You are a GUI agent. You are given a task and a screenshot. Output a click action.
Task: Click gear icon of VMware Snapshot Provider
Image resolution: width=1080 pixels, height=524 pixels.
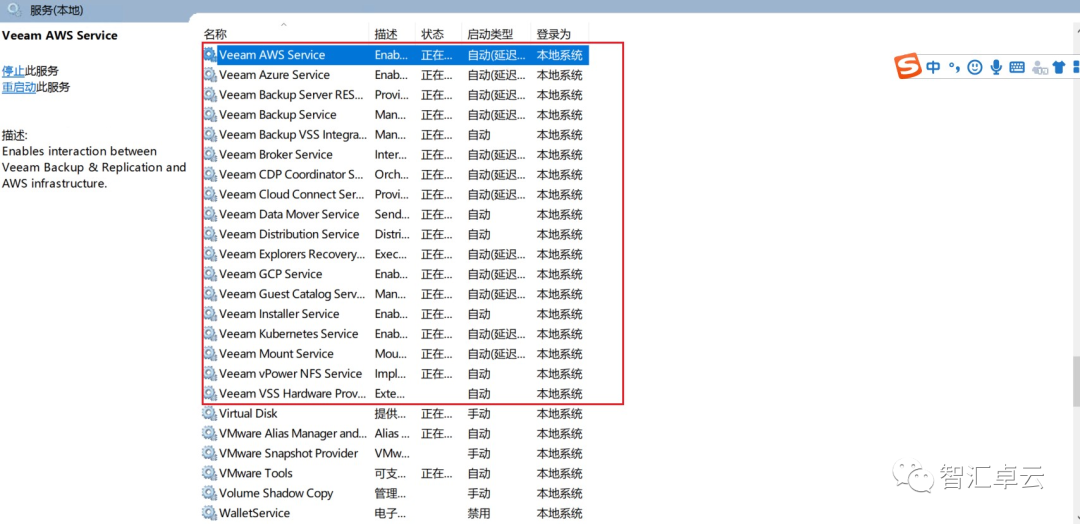(209, 454)
